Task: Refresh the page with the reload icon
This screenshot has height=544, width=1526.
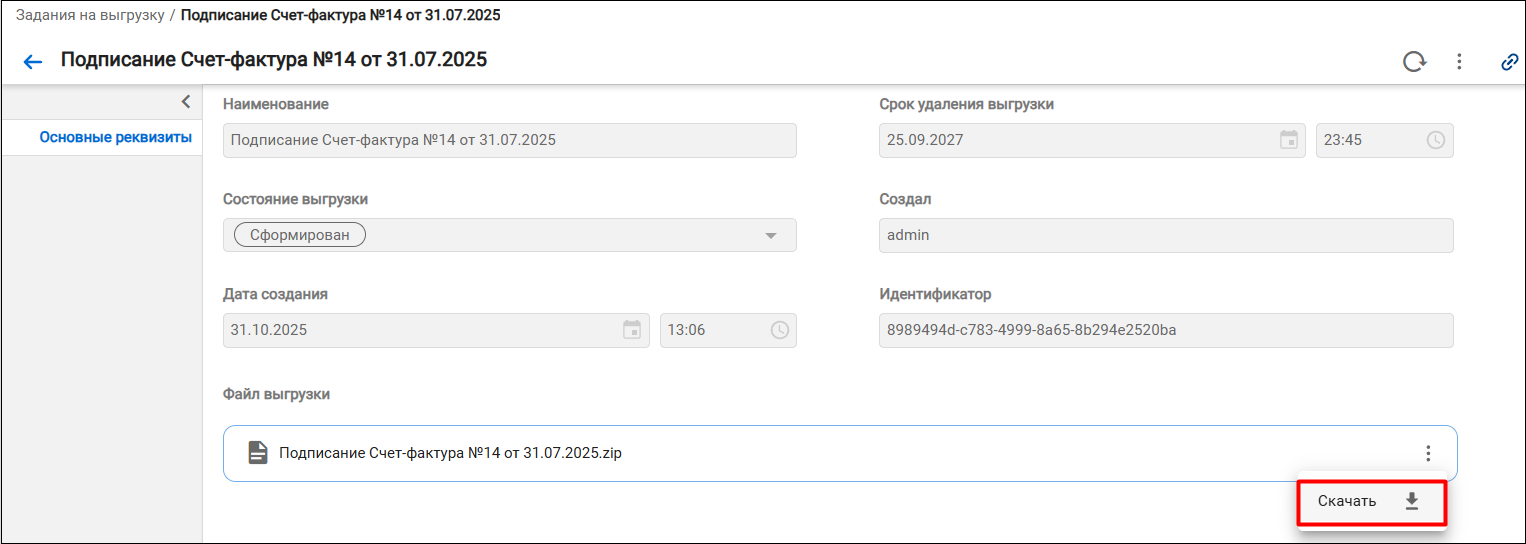Action: point(1414,62)
